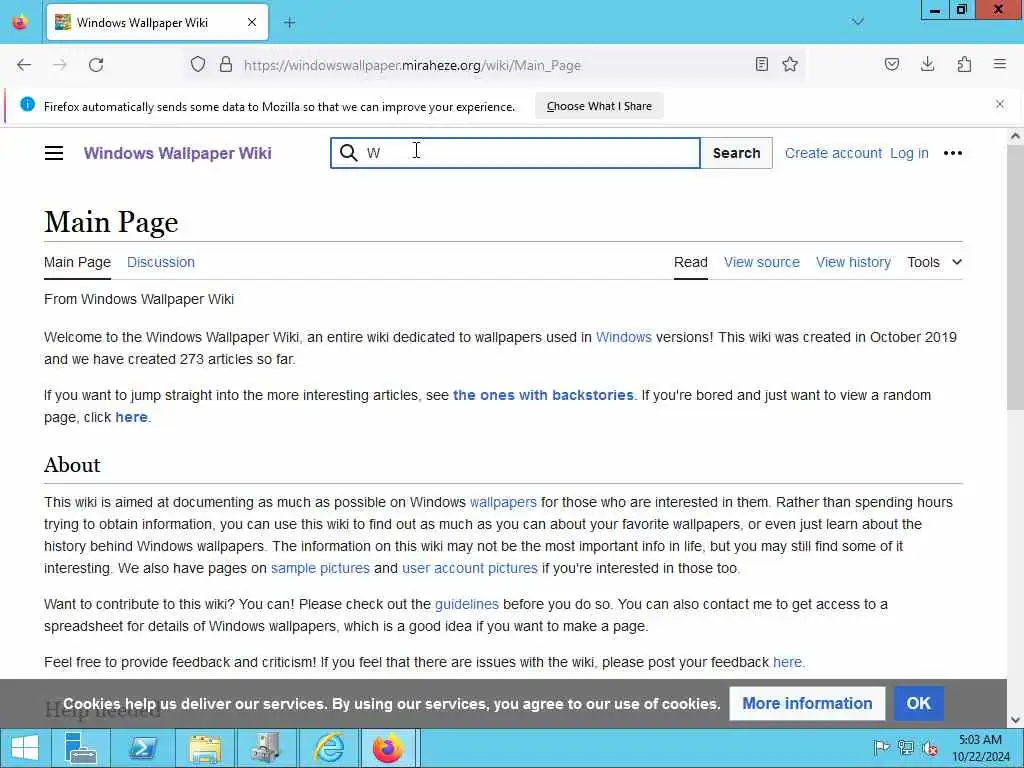Open File Explorer from the taskbar
Screen dimensions: 1024x768
pyautogui.click(x=204, y=748)
